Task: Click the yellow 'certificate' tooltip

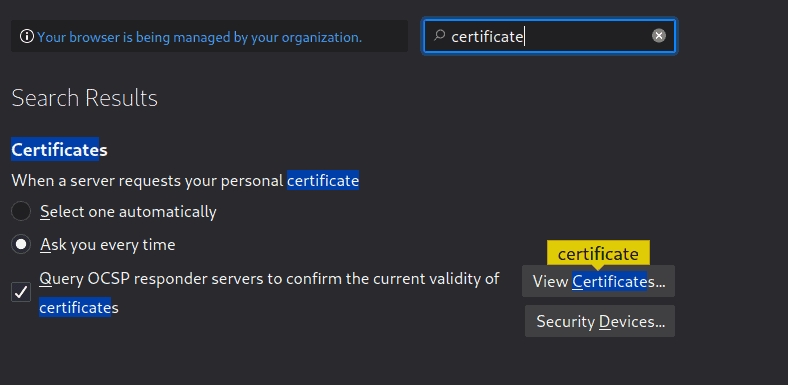Action: tap(598, 254)
